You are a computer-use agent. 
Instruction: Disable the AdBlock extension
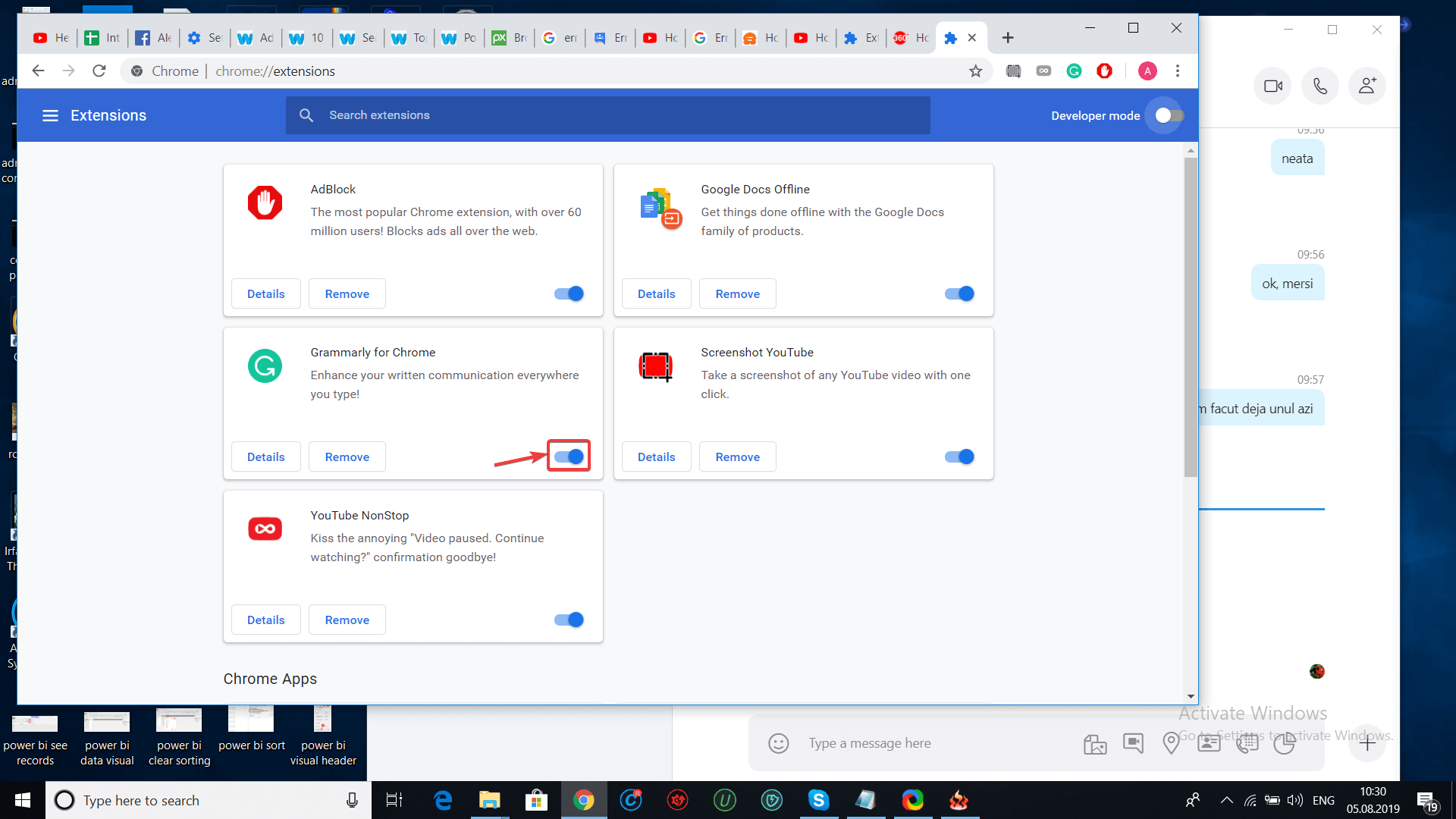tap(569, 293)
